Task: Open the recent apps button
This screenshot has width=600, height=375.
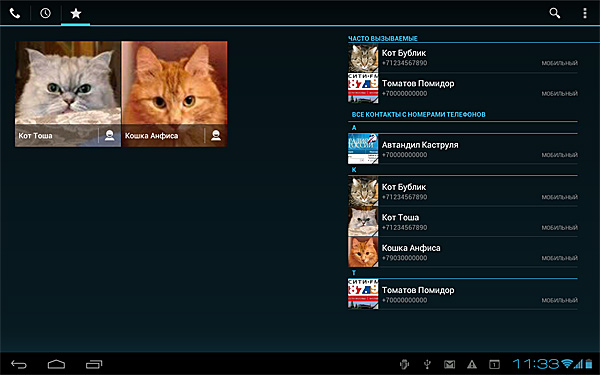Action: pos(94,364)
